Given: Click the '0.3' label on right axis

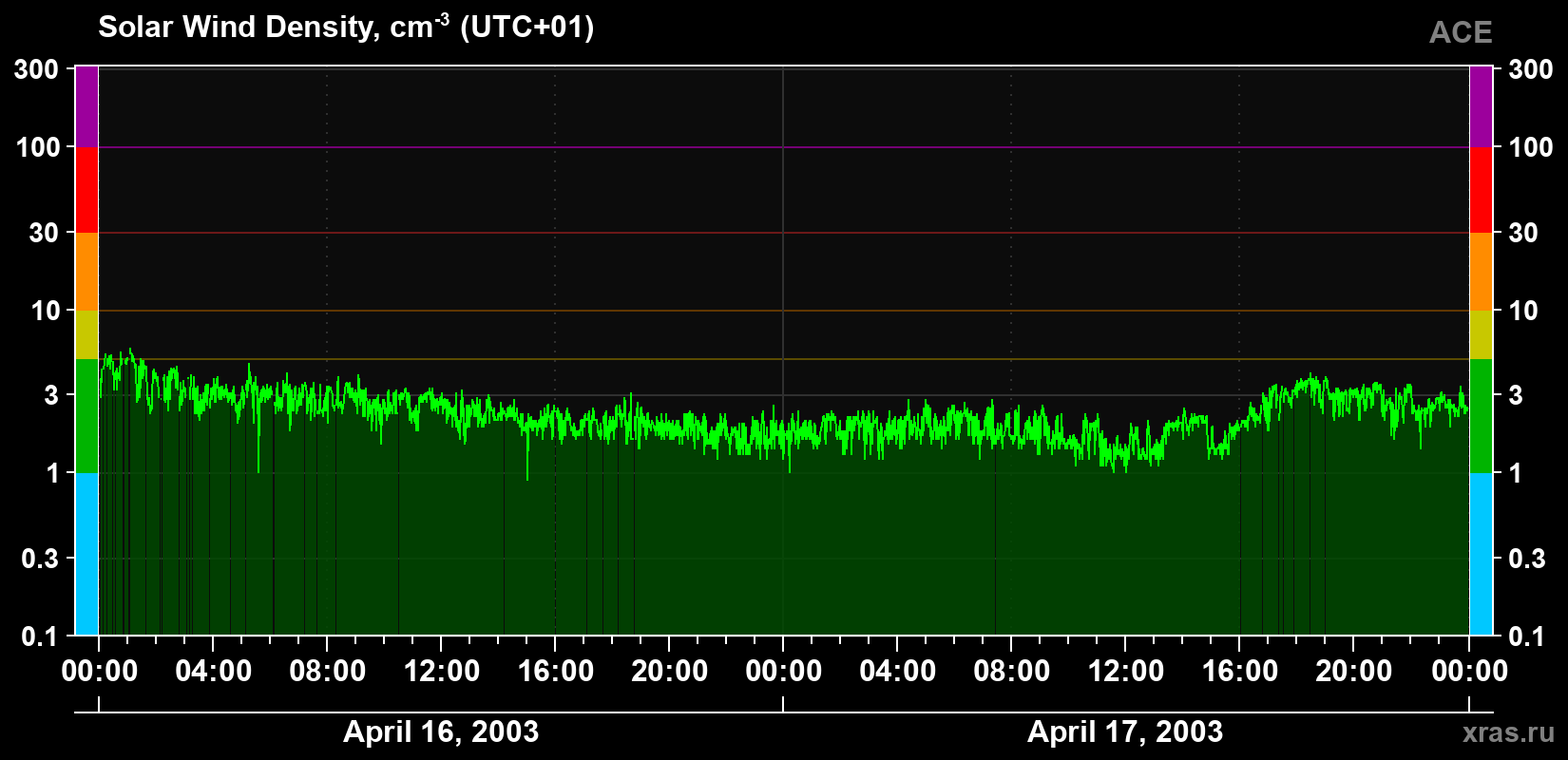Looking at the screenshot, I should (x=1527, y=559).
